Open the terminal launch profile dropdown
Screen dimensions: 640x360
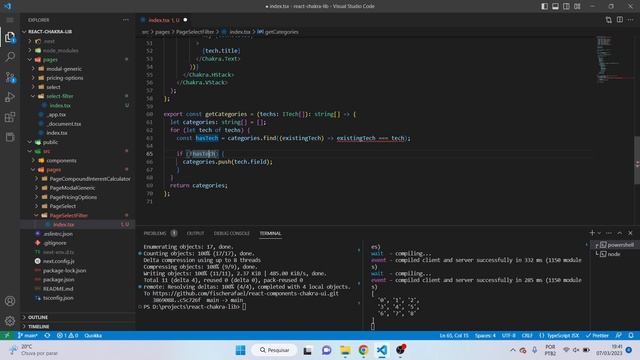[599, 233]
